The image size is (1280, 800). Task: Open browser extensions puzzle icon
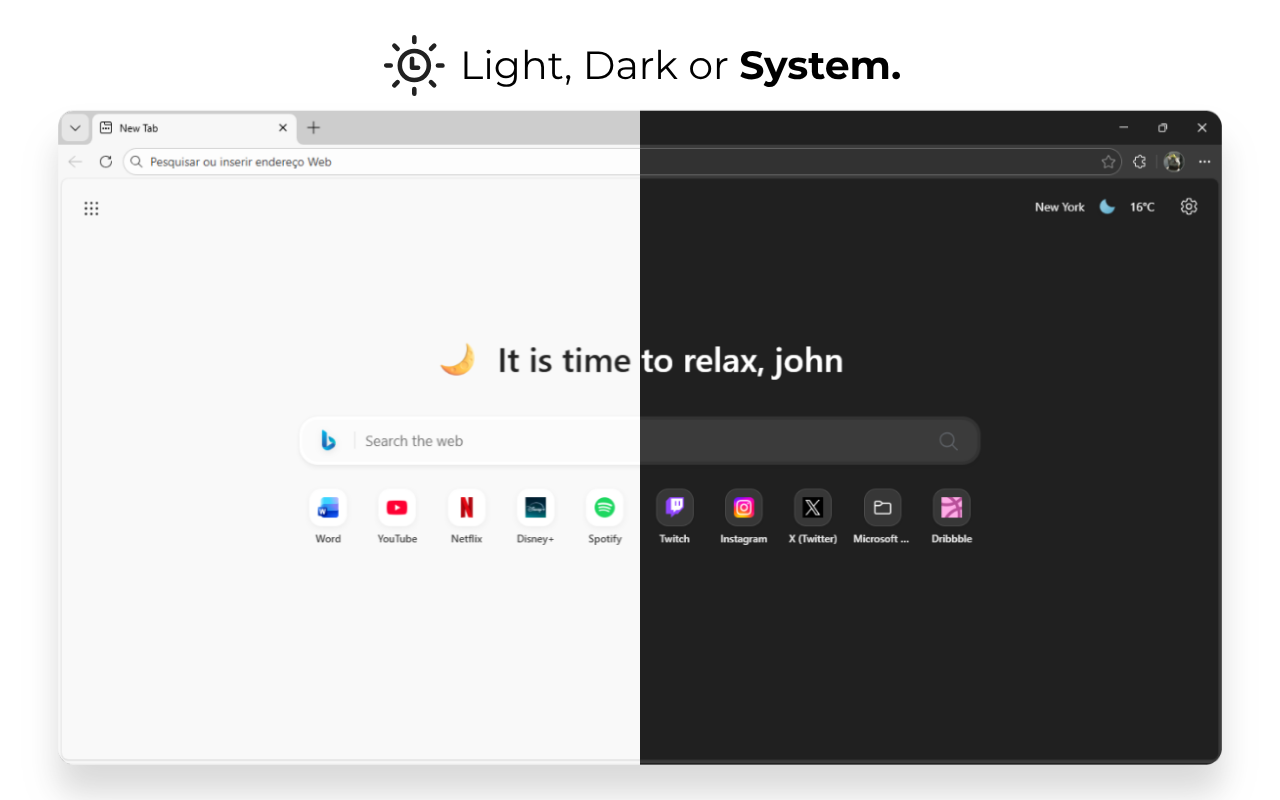1139,162
